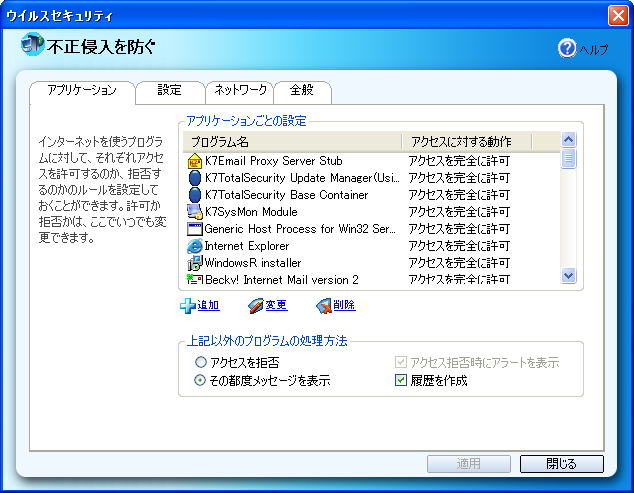Open the ネットワーク tab
The height and width of the screenshot is (493, 634).
point(240,91)
